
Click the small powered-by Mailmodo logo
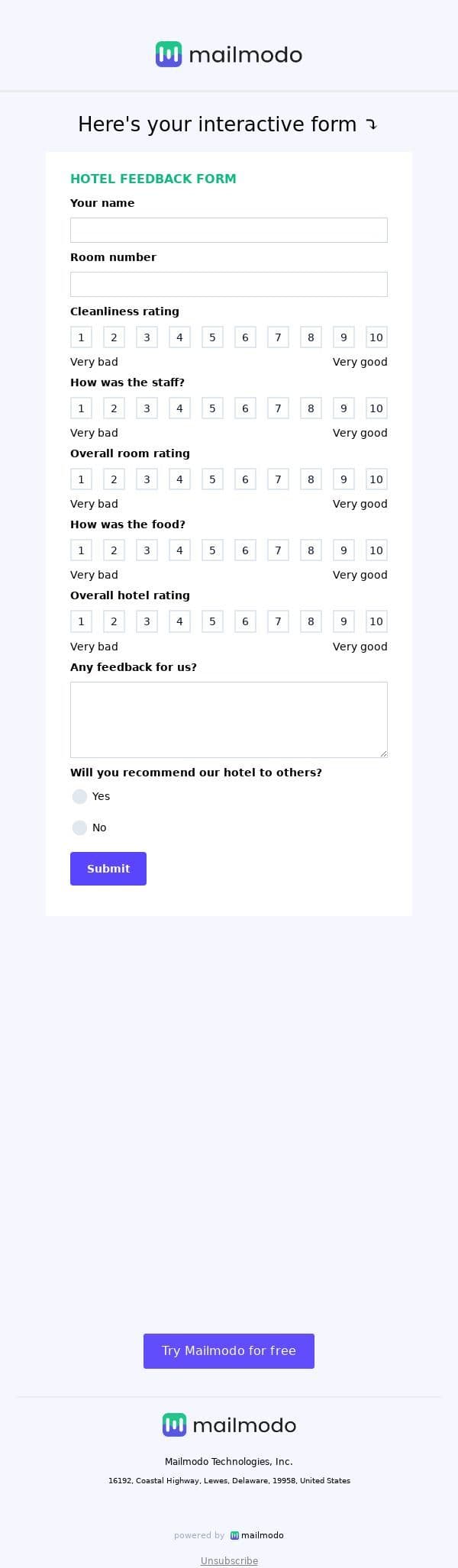tap(256, 1535)
